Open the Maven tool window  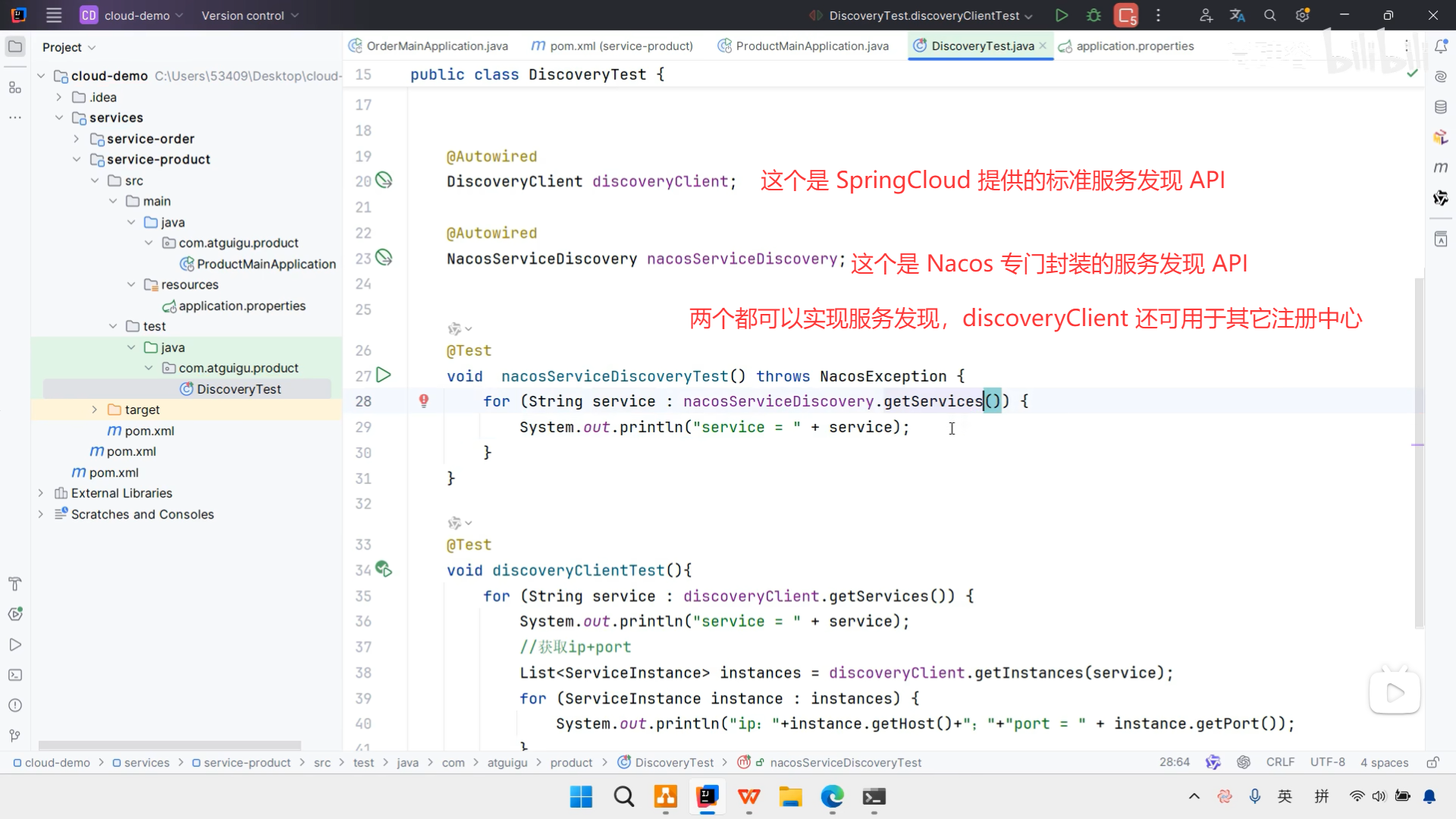click(1441, 167)
